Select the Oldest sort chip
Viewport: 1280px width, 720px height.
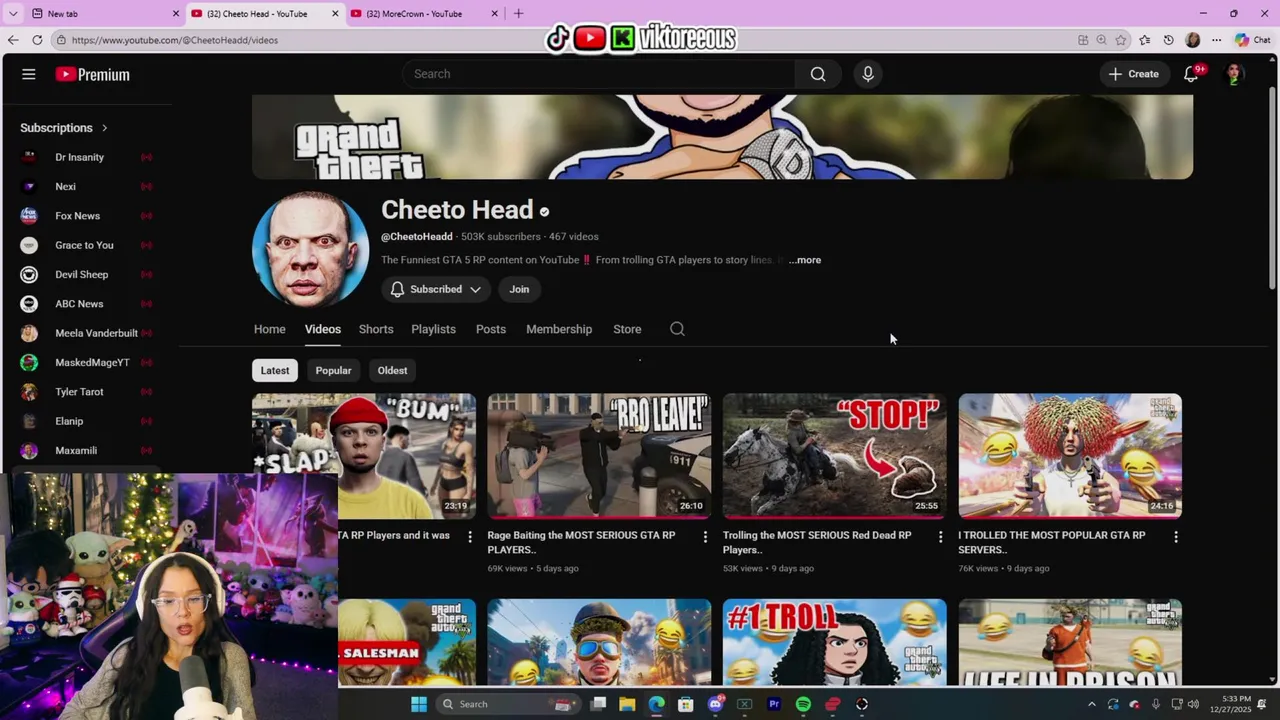(x=392, y=370)
